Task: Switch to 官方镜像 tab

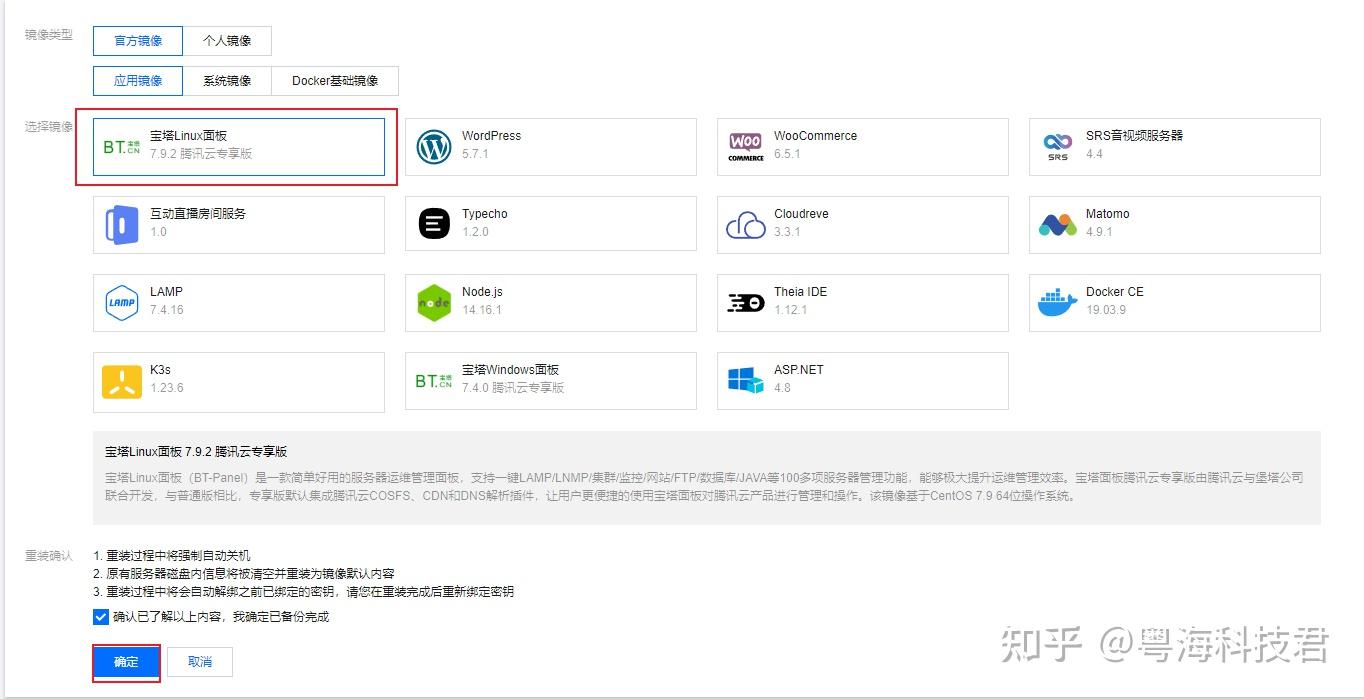Action: click(x=138, y=41)
